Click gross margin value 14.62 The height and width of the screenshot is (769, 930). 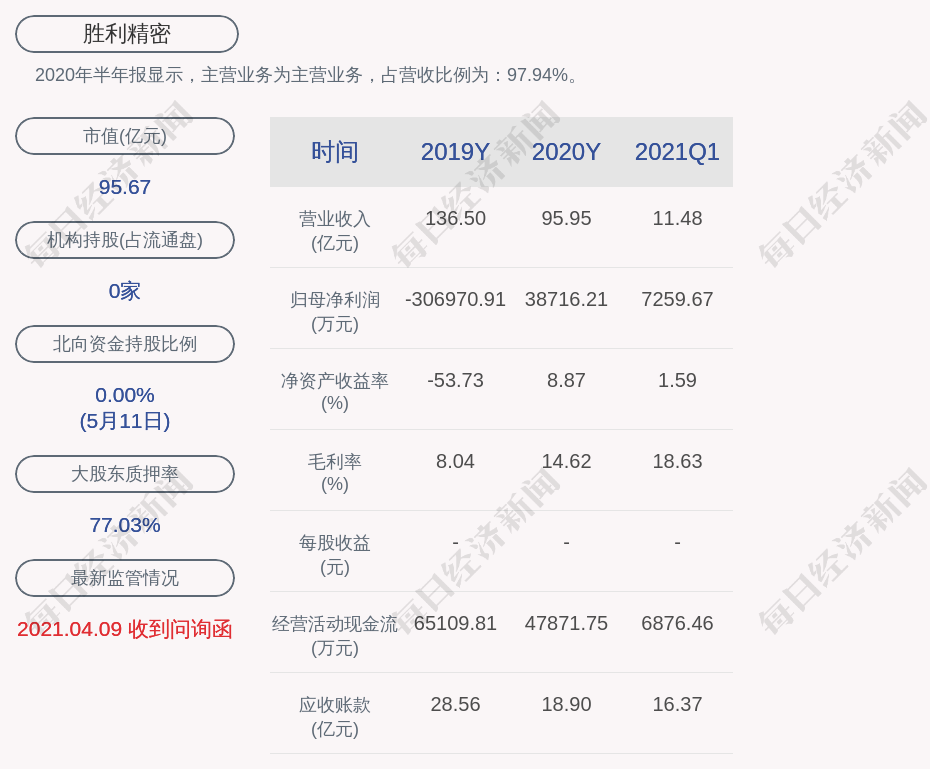pos(566,461)
